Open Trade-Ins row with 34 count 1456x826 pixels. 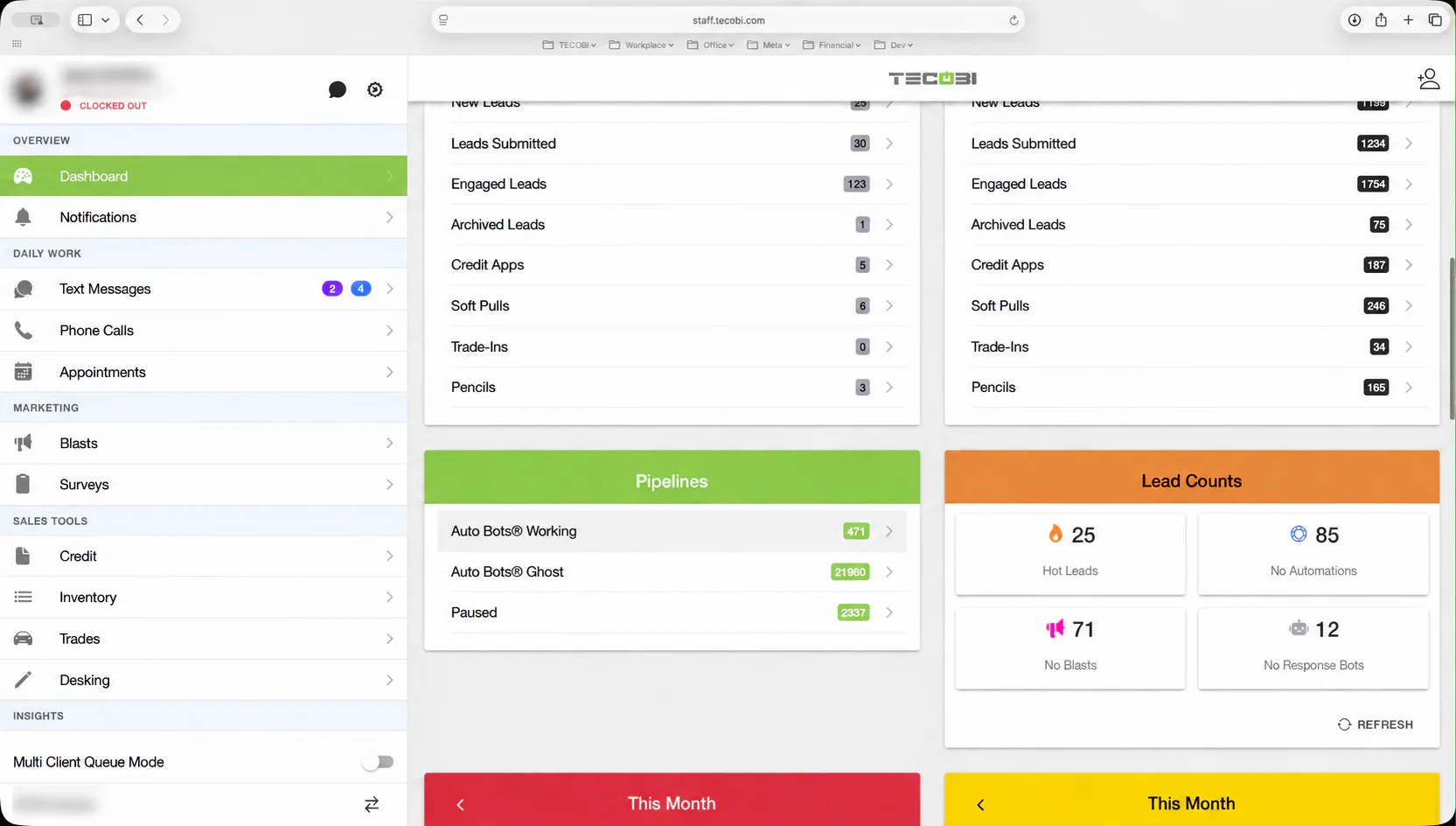tap(1192, 346)
